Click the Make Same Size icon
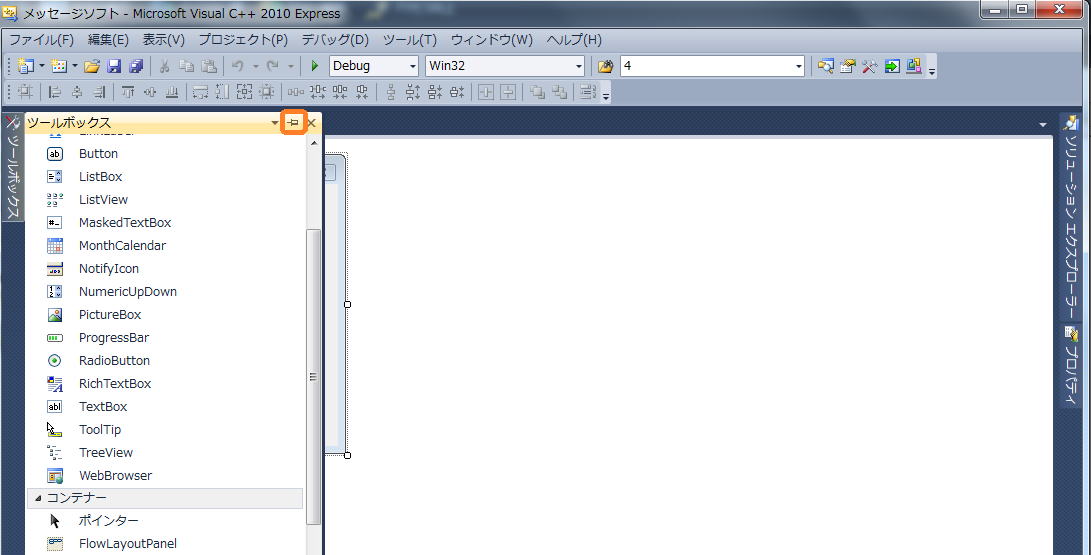The height and width of the screenshot is (555, 1091). (x=245, y=92)
